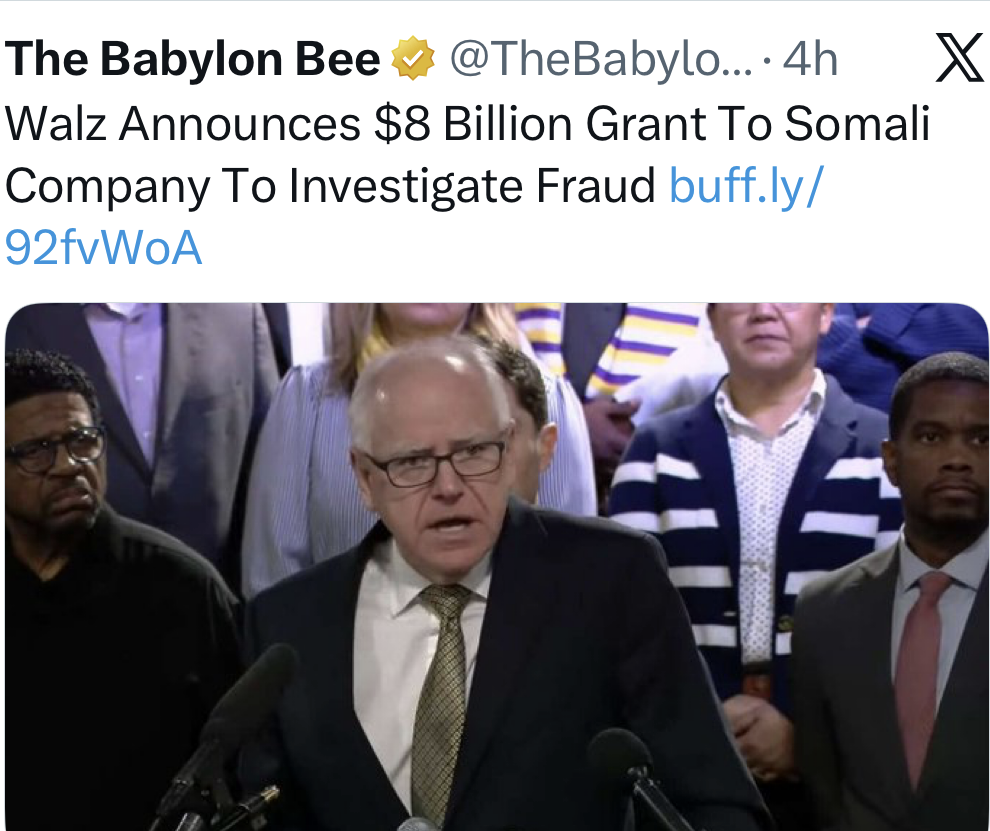Click the word 'Somali' in the tweet
The width and height of the screenshot is (990, 831).
coord(857,125)
